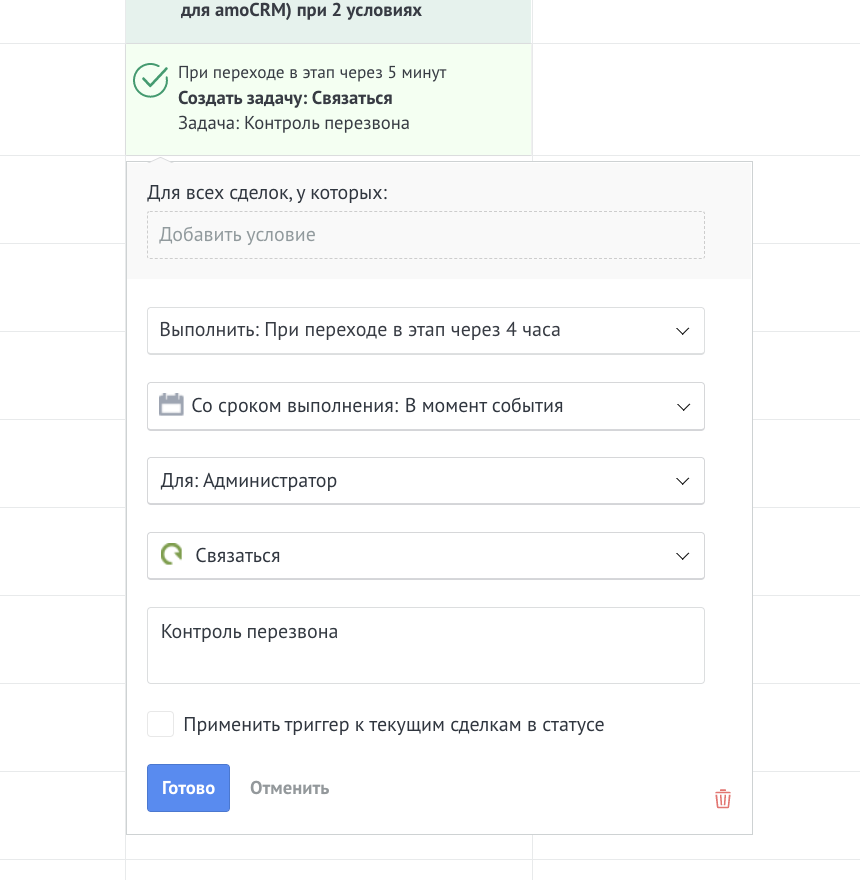This screenshot has width=860, height=880.
Task: Click the red trash delete icon
Action: point(722,799)
